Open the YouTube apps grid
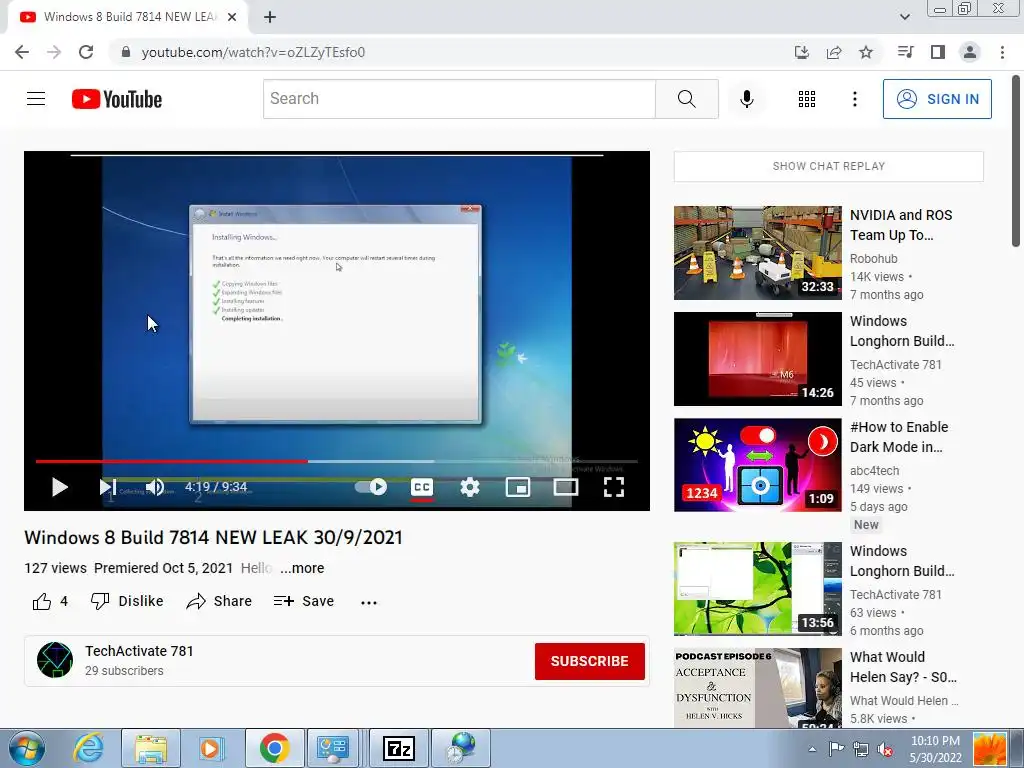Screen dimensions: 1024x768 807,99
